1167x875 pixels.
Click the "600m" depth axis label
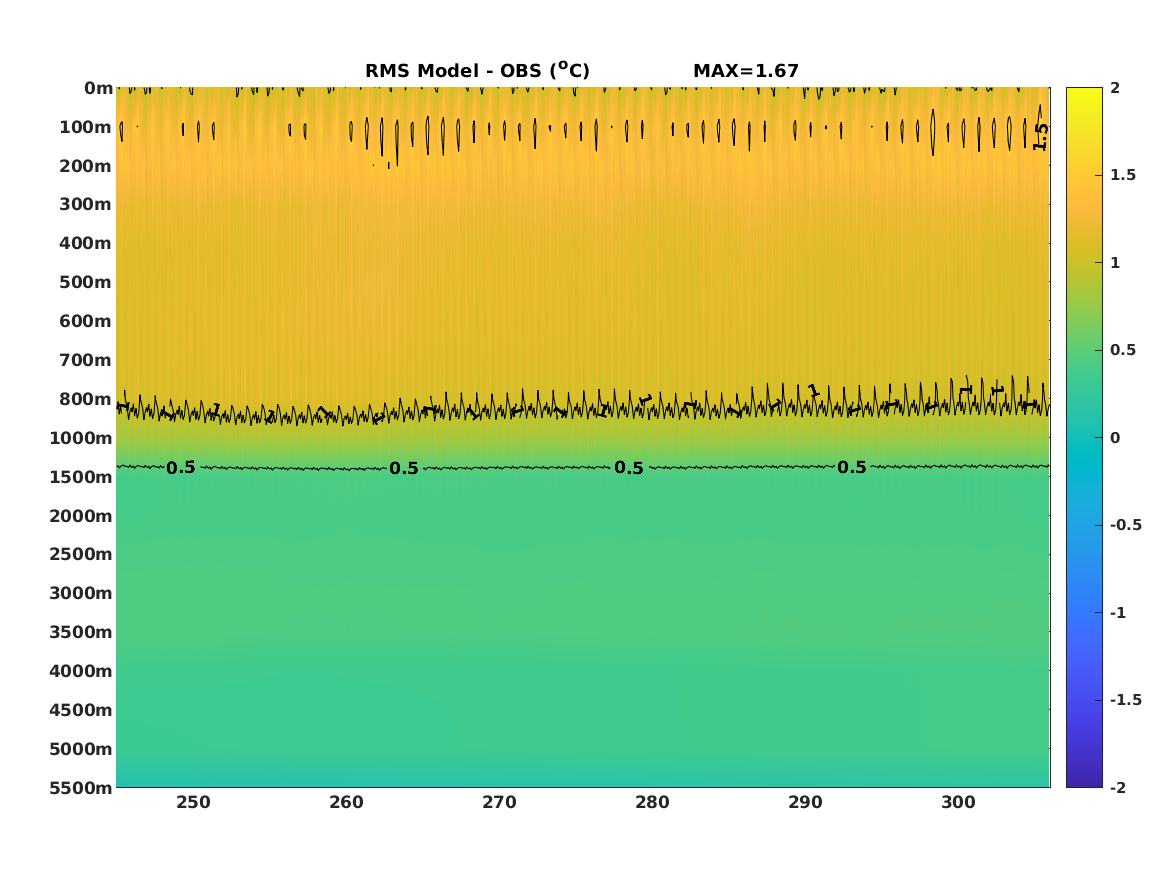pos(86,321)
